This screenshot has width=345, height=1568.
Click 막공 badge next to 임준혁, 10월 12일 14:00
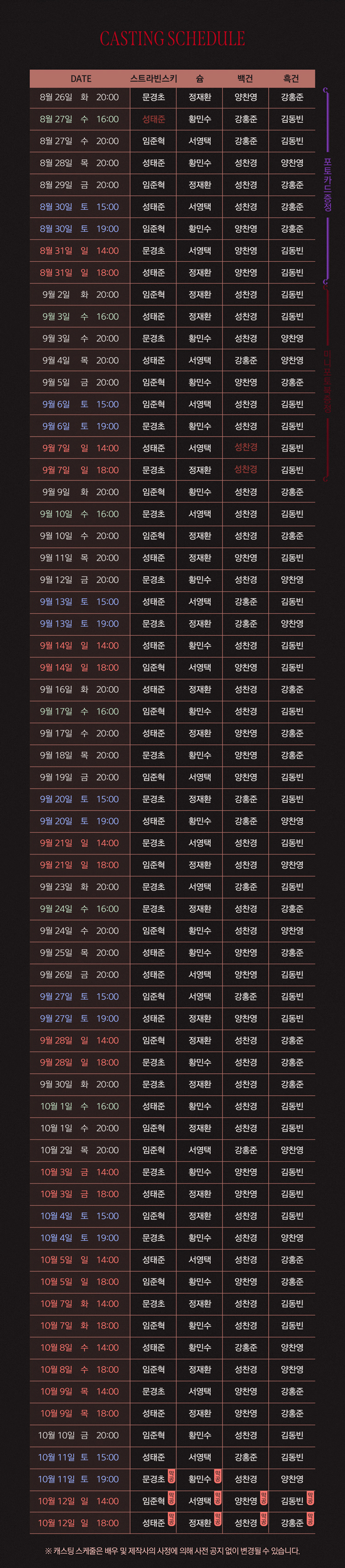(171, 1498)
